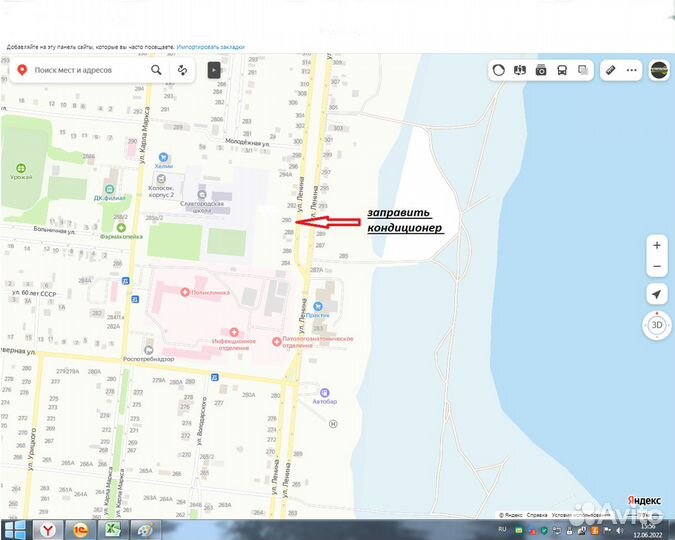Viewport: 675px width, 540px height.
Task: Expand the collapsed side panel arrow button
Action: click(214, 70)
